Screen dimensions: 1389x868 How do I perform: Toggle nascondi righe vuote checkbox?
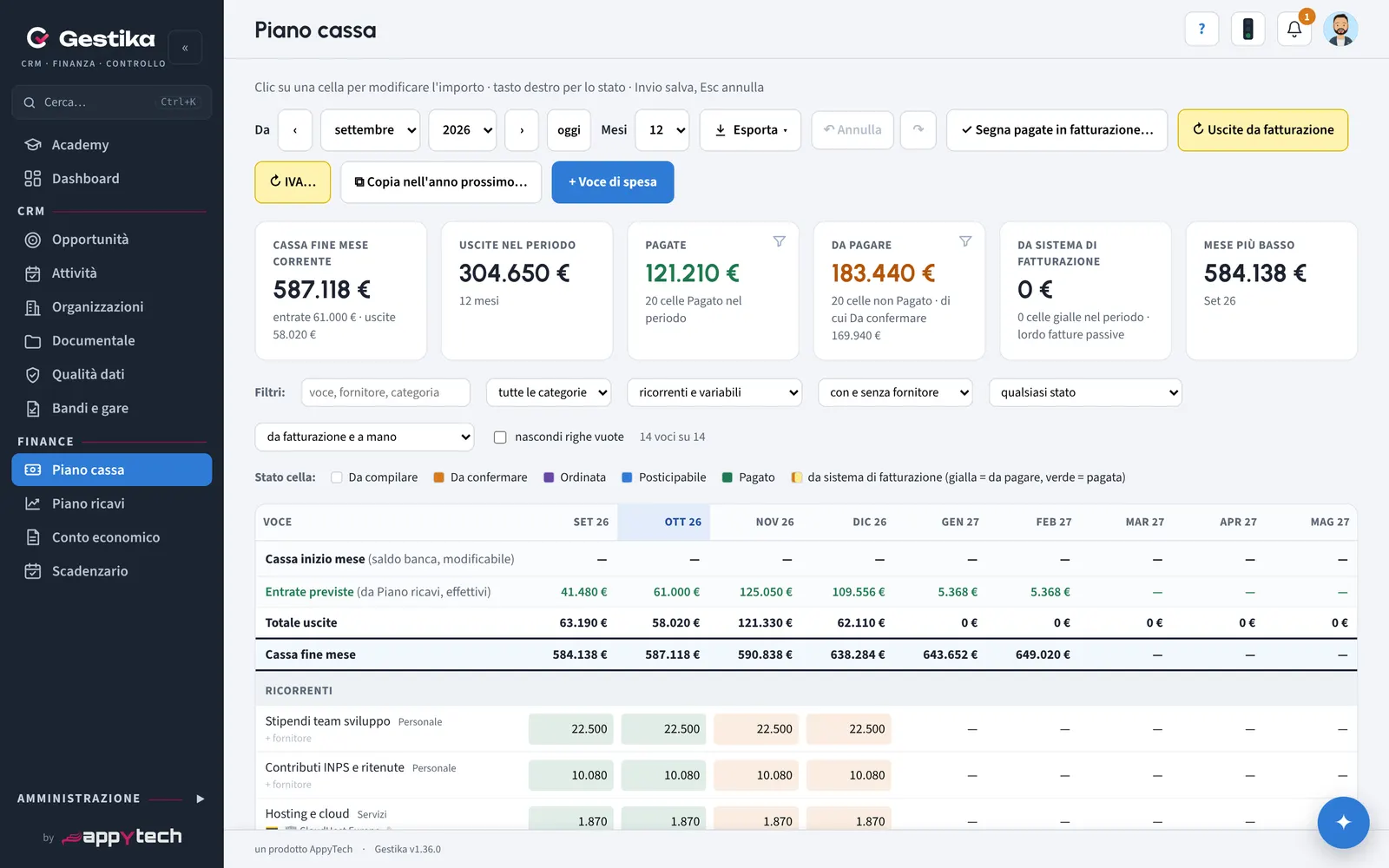500,437
